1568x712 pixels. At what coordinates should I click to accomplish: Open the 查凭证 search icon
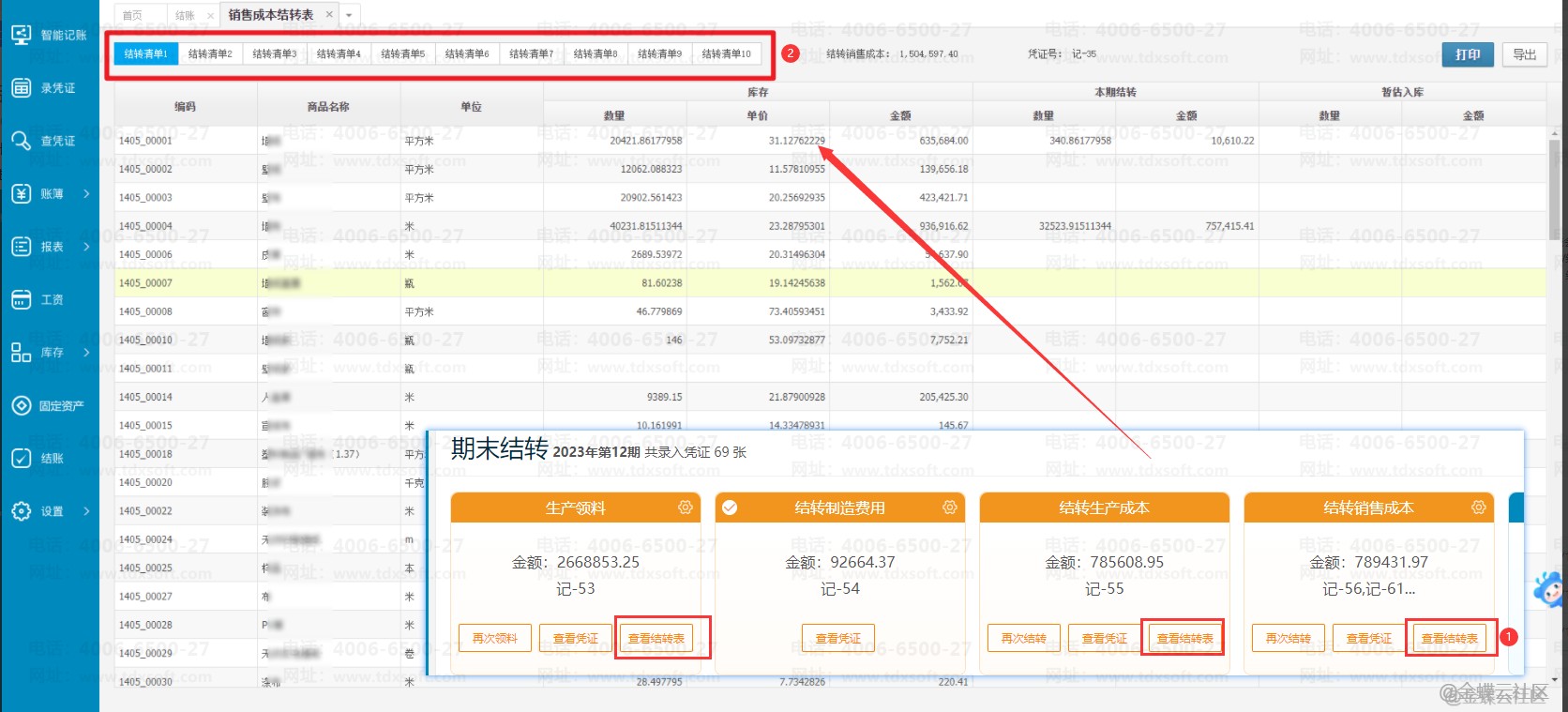(22, 141)
